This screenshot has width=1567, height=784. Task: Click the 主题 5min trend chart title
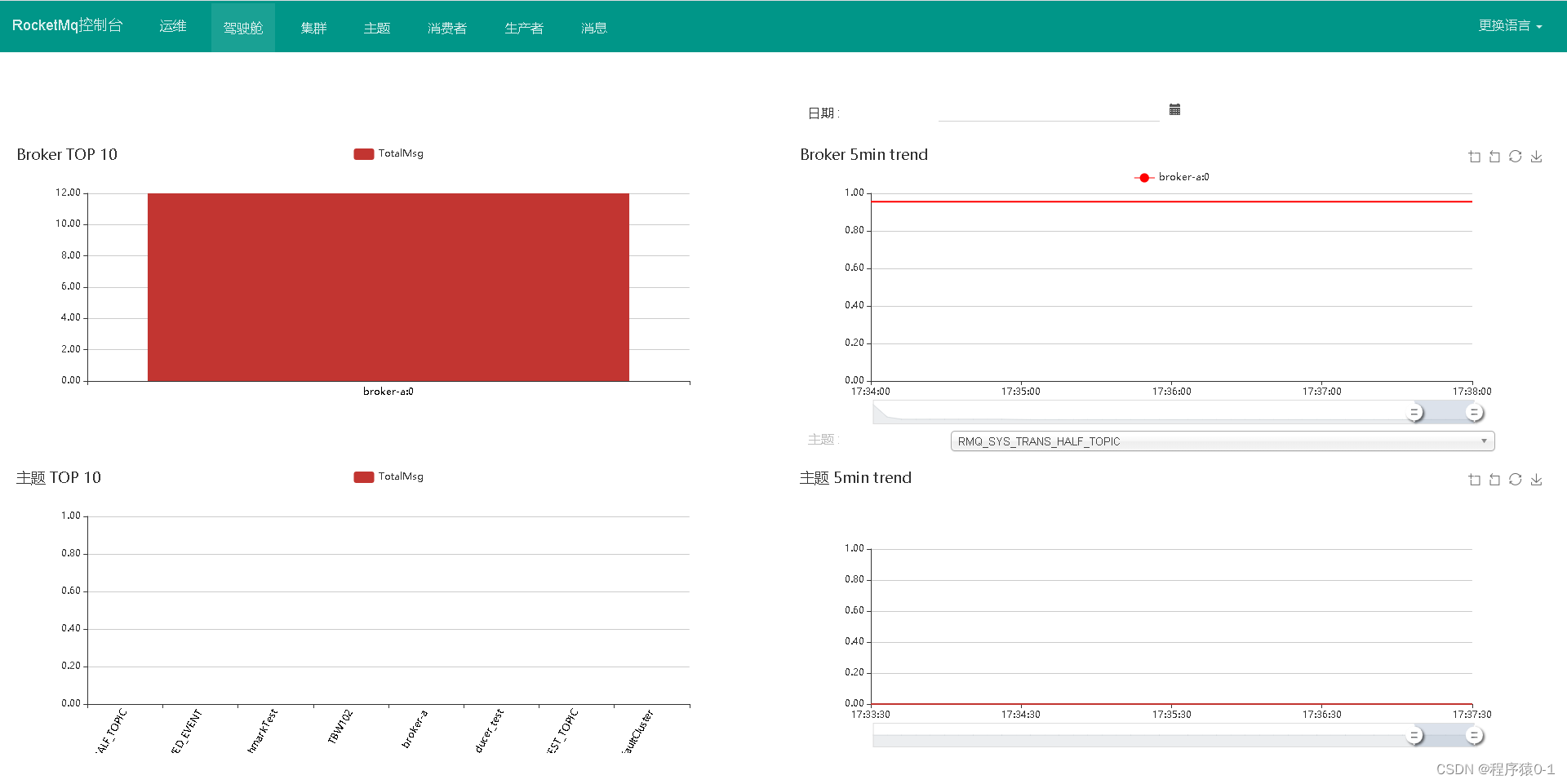[855, 478]
